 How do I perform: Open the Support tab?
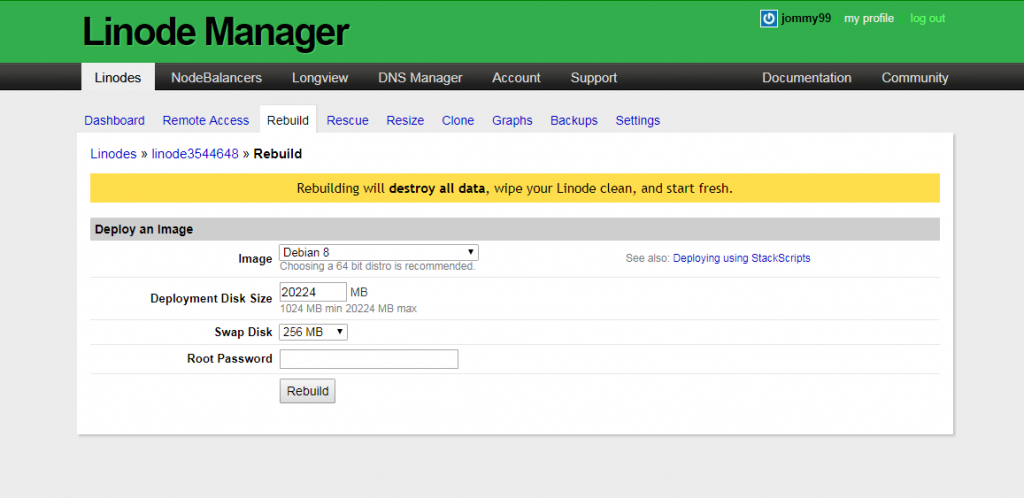[594, 78]
